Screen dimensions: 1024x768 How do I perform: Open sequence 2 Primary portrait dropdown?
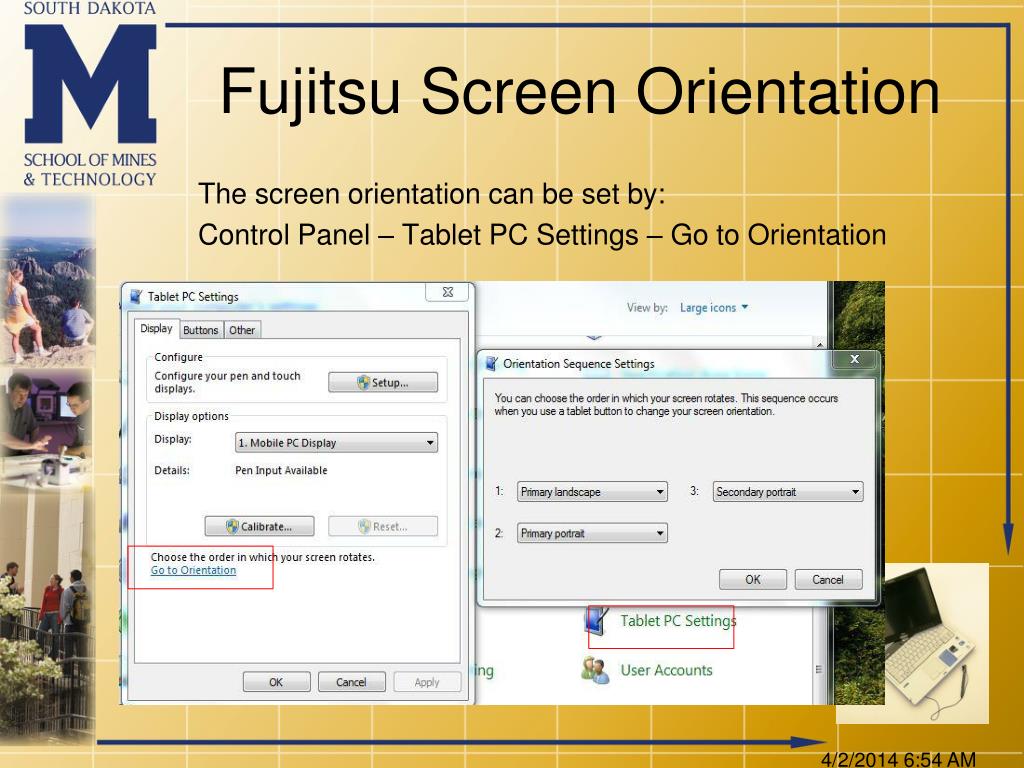(x=592, y=533)
